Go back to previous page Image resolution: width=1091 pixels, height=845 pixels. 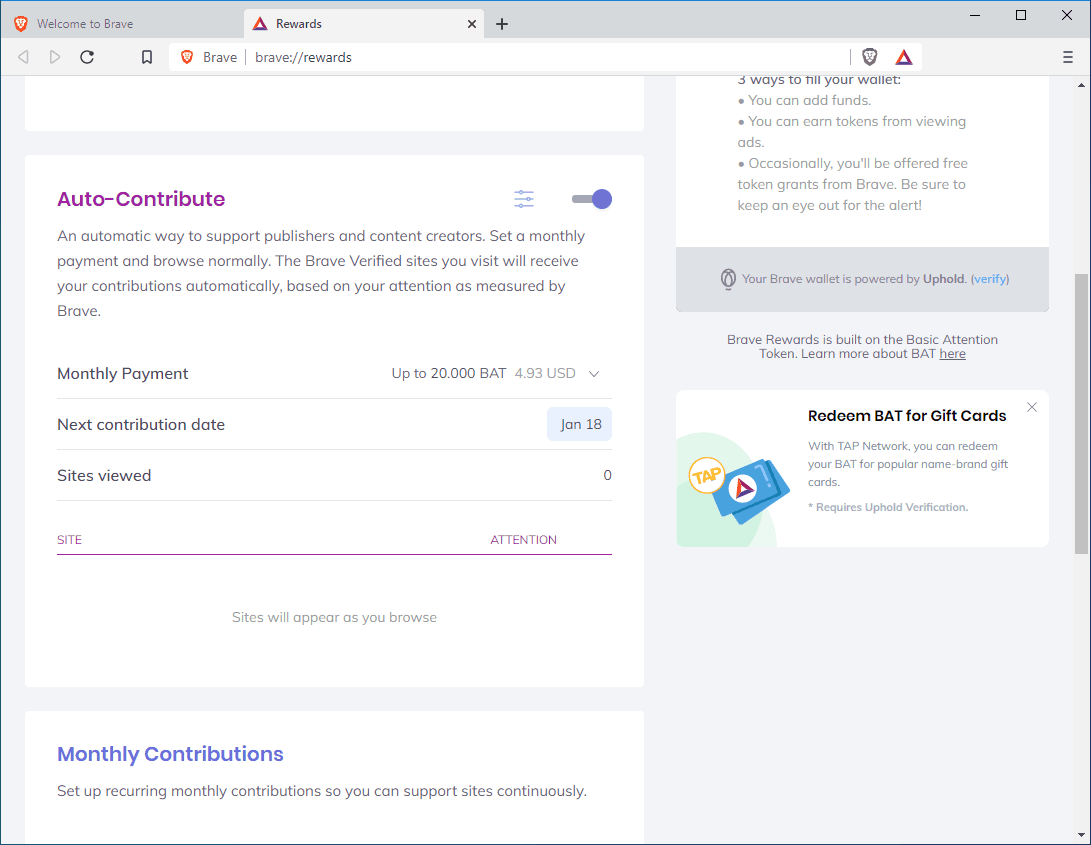(23, 57)
